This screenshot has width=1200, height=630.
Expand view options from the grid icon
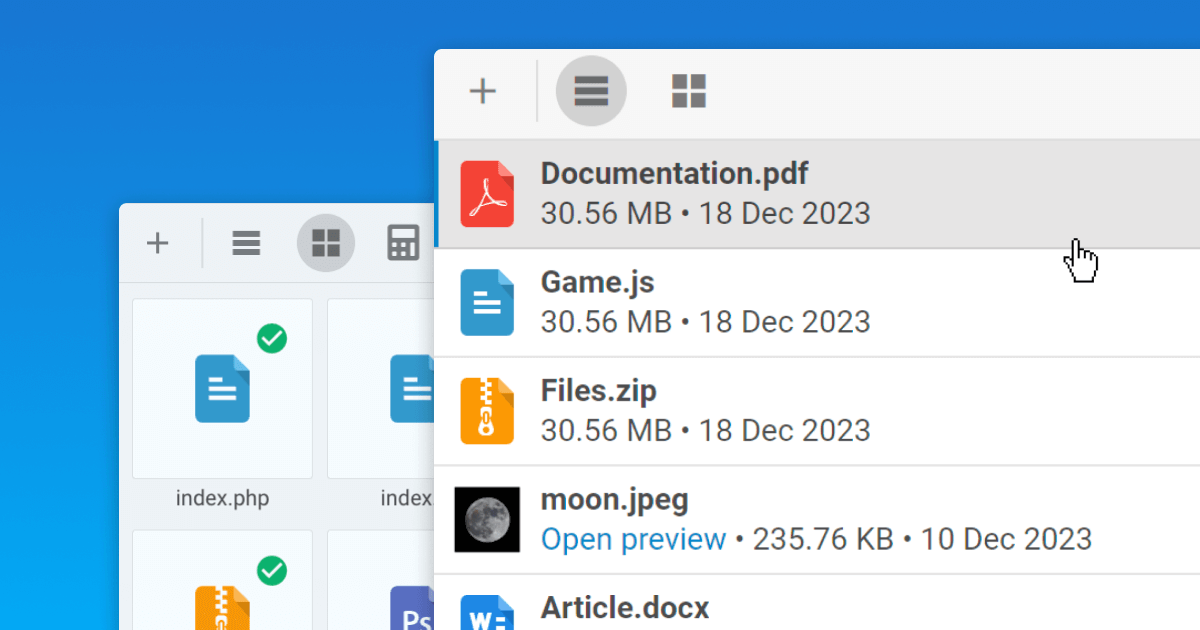coord(326,243)
